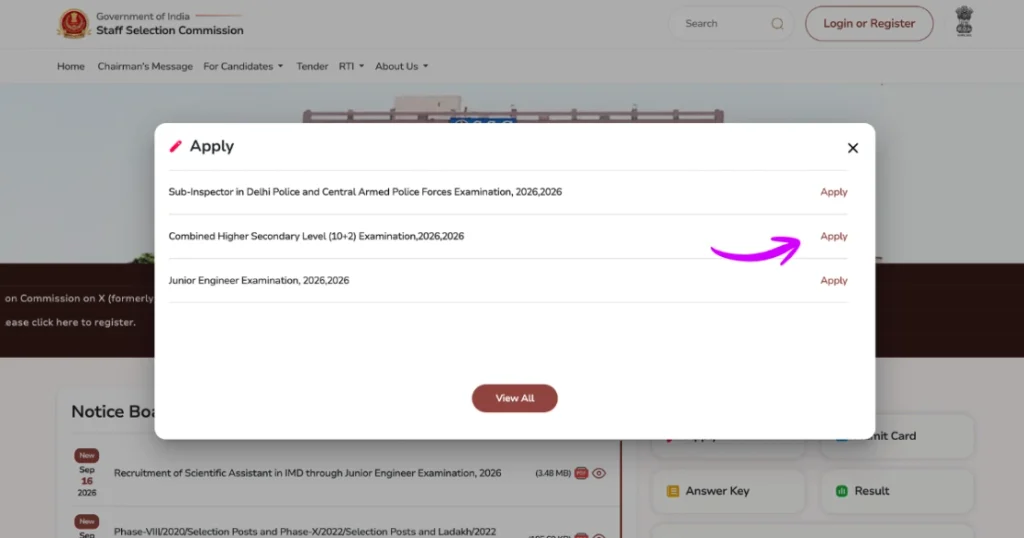The image size is (1024, 538).
Task: Click 'please click here to register' text
Action: point(70,323)
